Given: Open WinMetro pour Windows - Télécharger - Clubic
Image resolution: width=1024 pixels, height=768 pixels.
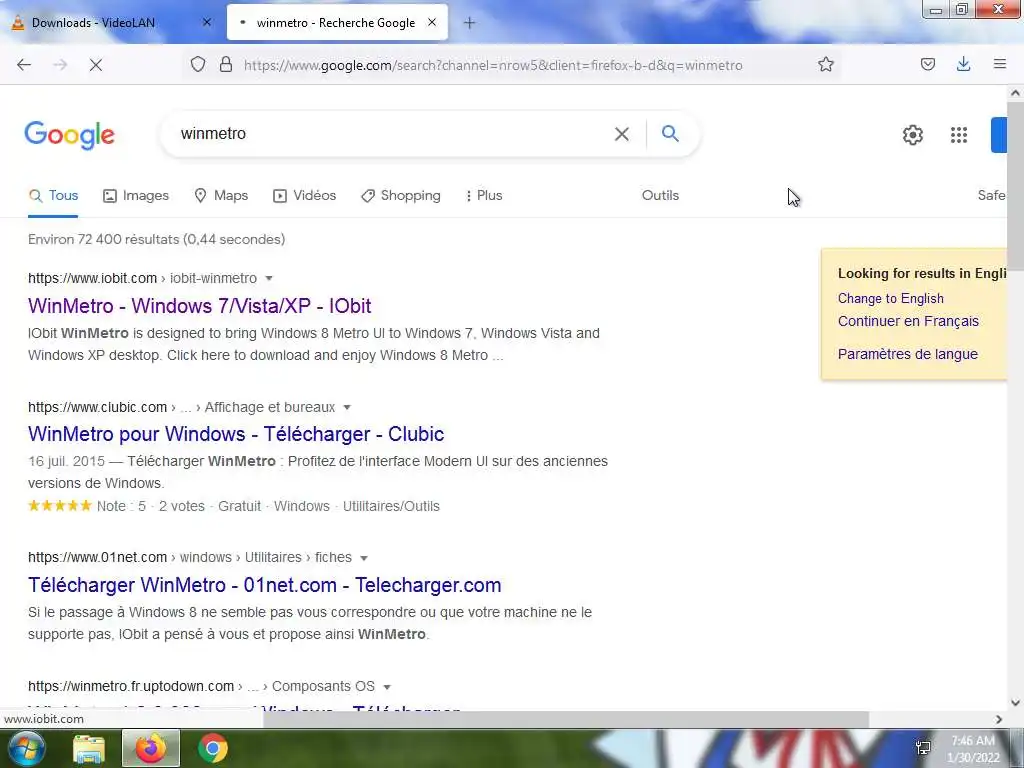Looking at the screenshot, I should coord(236,434).
